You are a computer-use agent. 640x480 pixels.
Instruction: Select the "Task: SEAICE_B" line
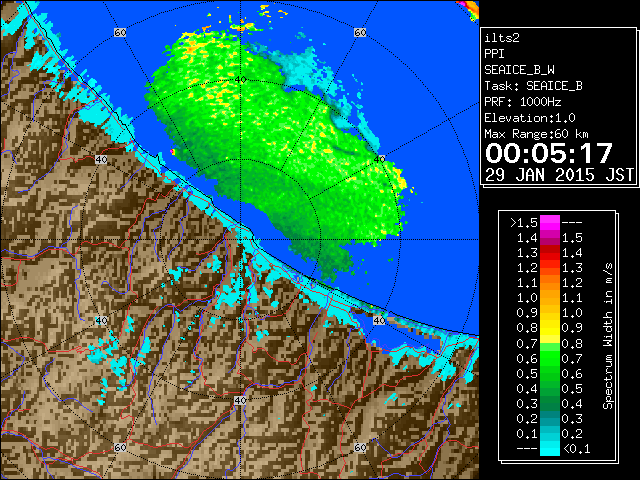[x=533, y=86]
